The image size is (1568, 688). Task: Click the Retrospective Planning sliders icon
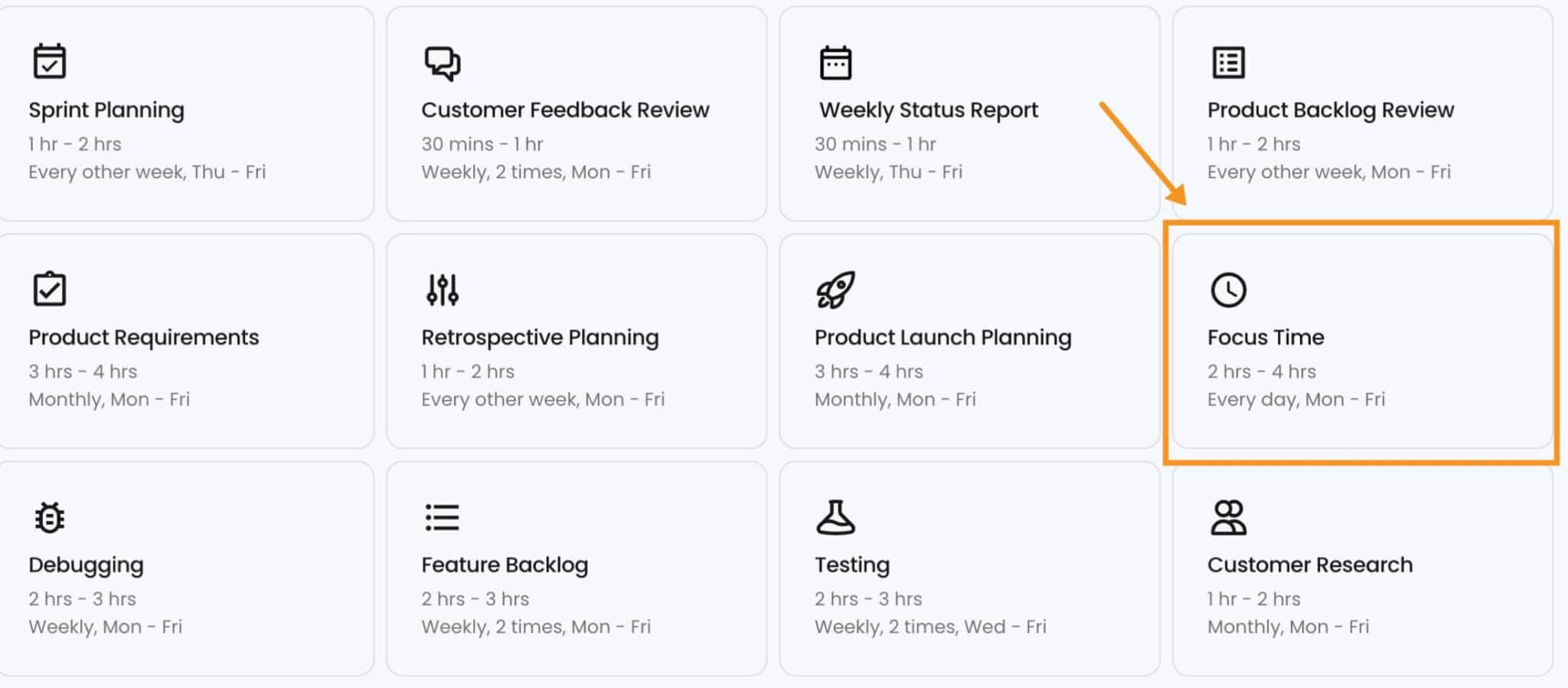[443, 290]
